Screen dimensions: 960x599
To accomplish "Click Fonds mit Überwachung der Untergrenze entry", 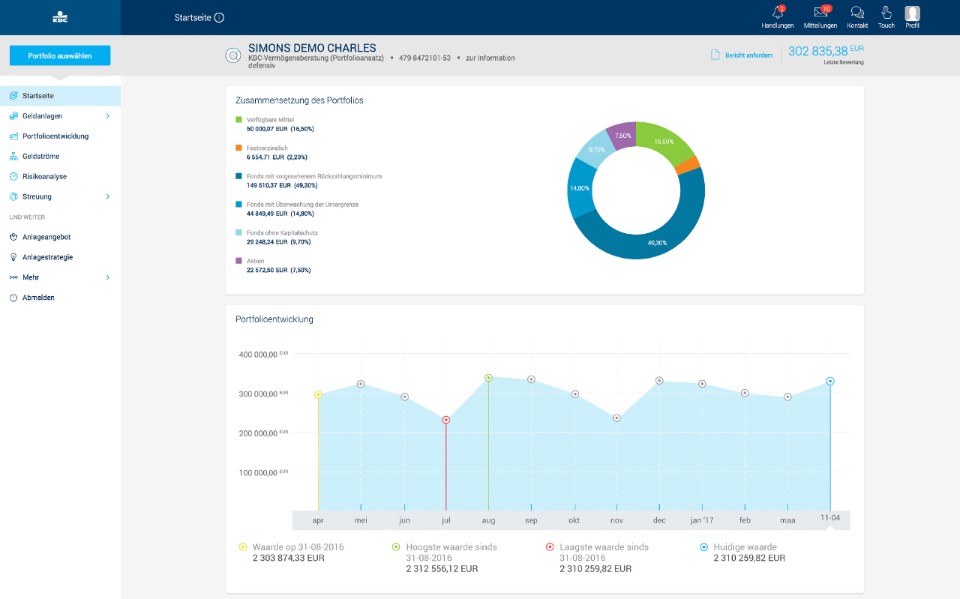I will [x=297, y=209].
